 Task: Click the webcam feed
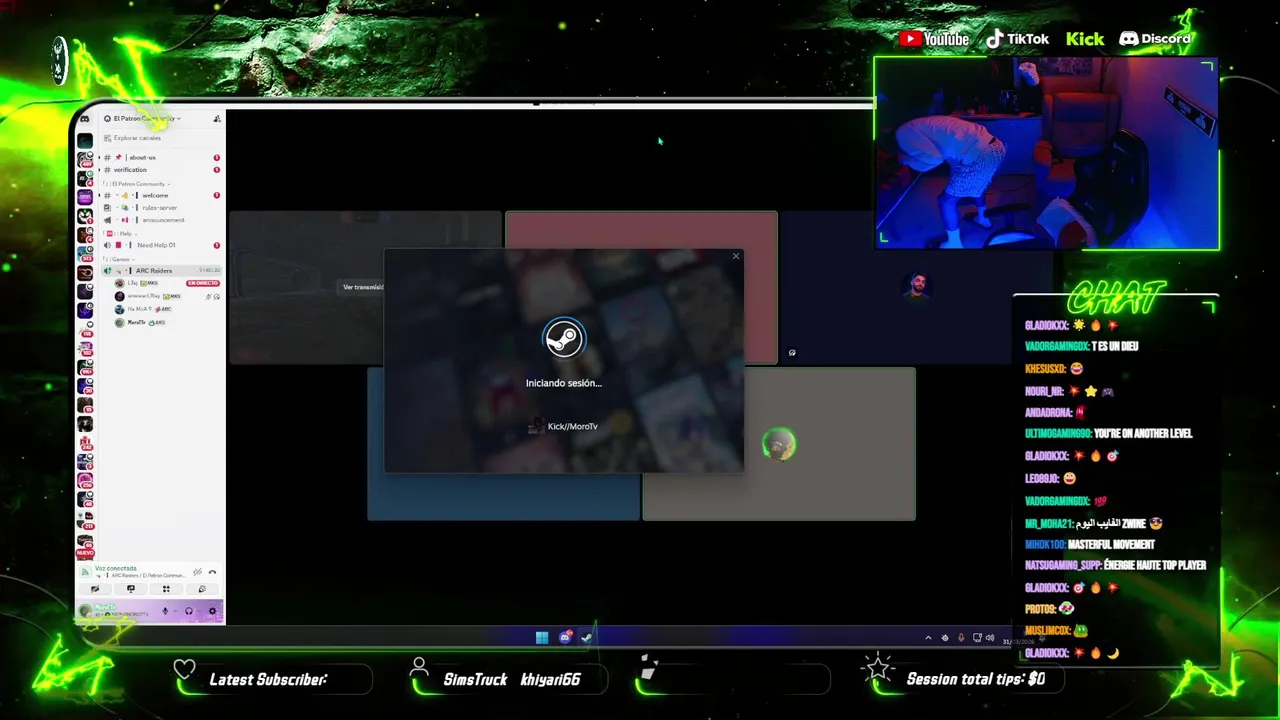click(1046, 153)
